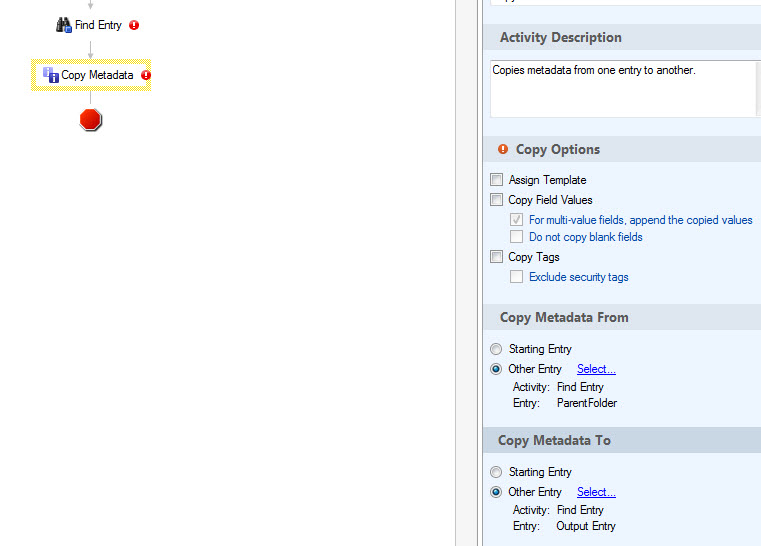Viewport: 761px width, 546px height.
Task: Check the Copy Field Values option
Action: (x=497, y=200)
